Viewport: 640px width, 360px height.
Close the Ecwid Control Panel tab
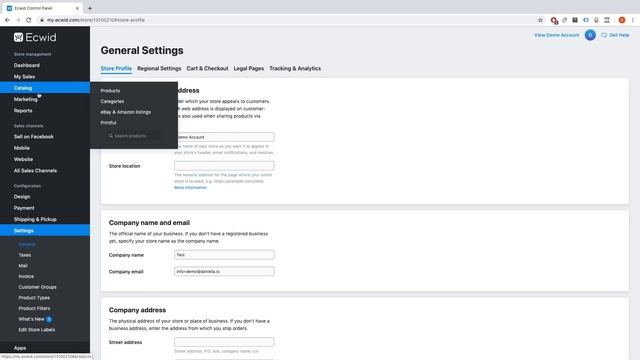77,8
